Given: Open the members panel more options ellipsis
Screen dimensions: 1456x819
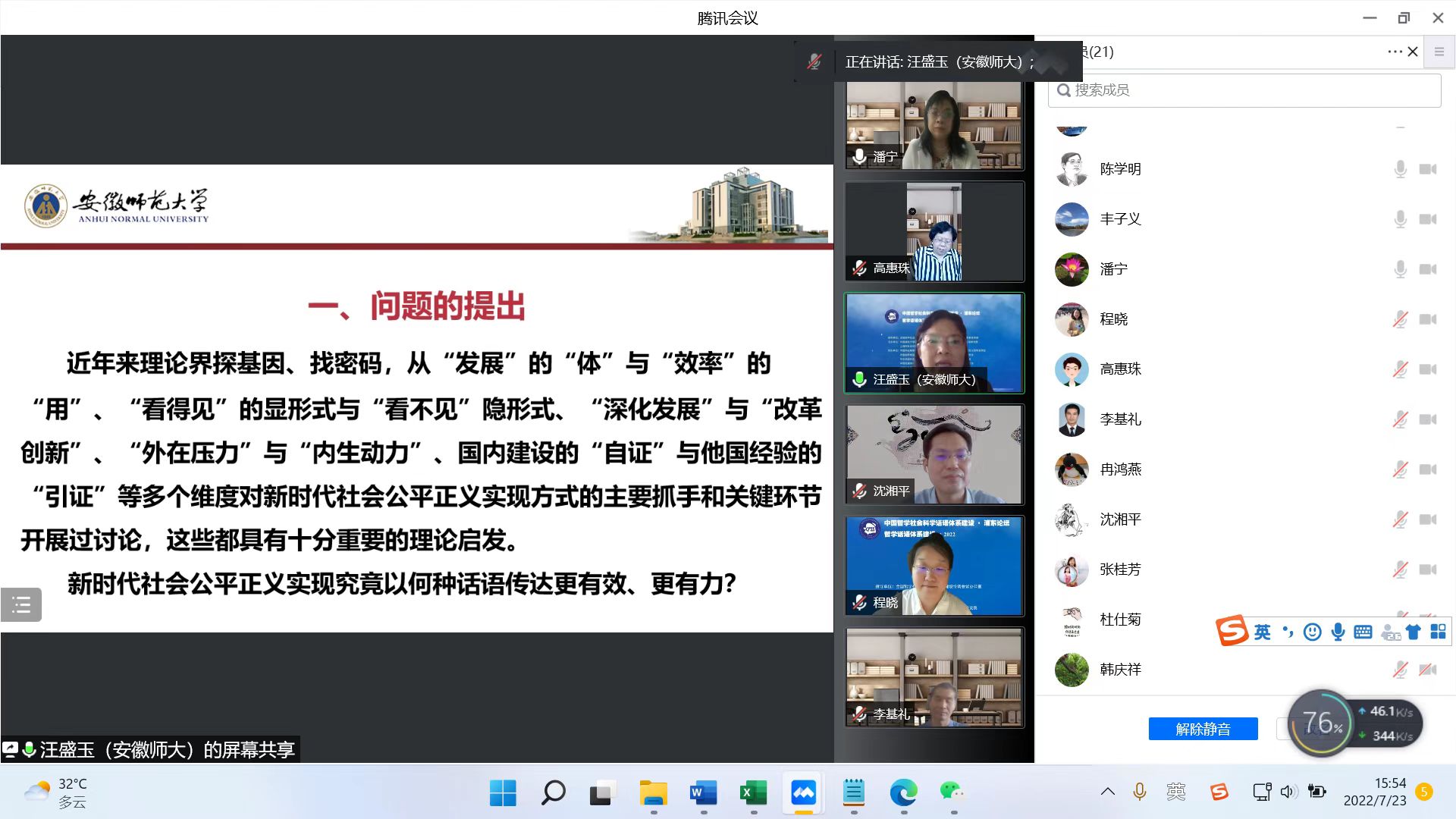Looking at the screenshot, I should pyautogui.click(x=1394, y=52).
